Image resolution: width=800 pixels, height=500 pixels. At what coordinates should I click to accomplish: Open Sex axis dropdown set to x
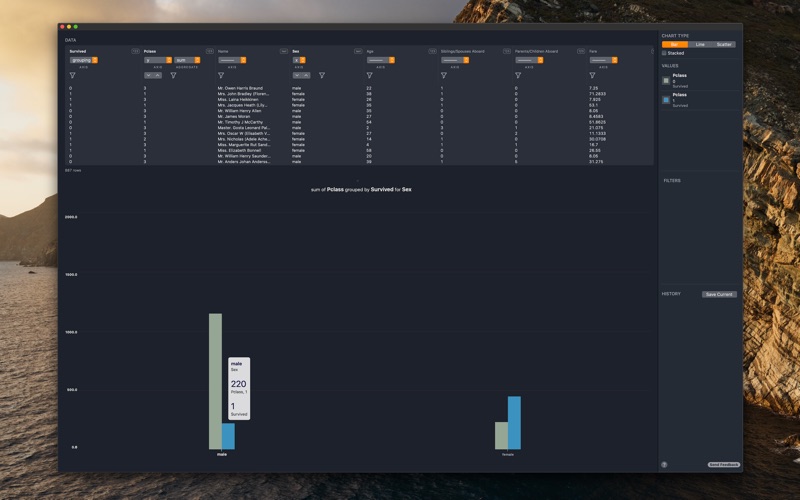click(x=299, y=60)
